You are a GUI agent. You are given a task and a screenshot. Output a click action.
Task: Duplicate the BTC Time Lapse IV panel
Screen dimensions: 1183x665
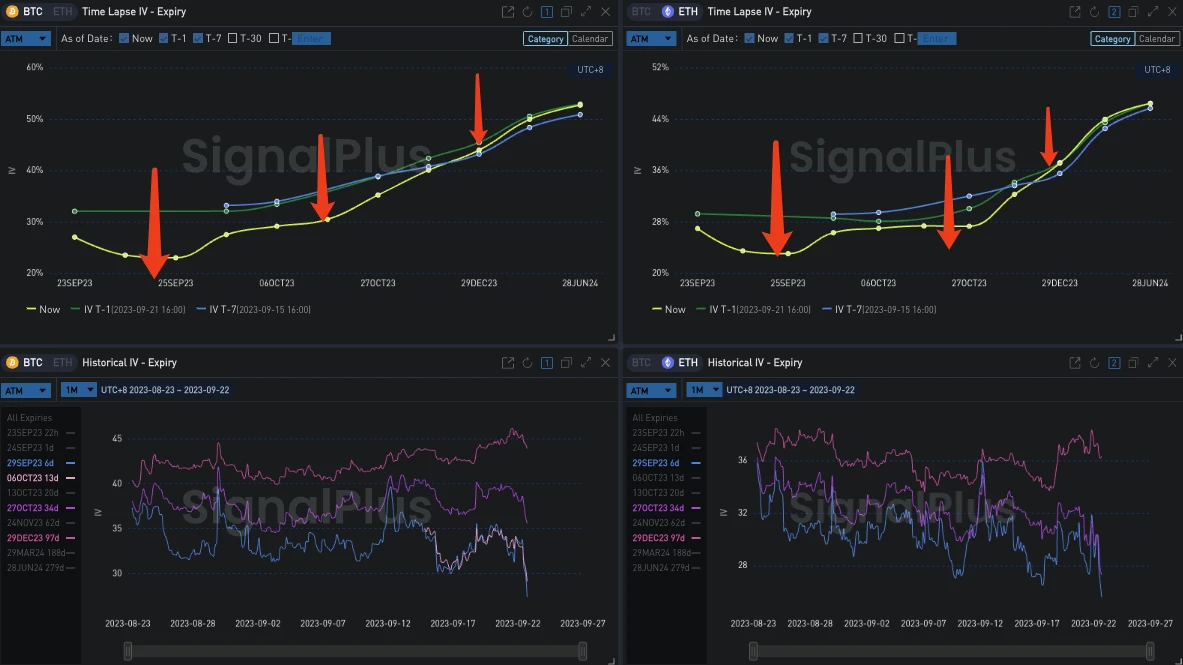(567, 12)
